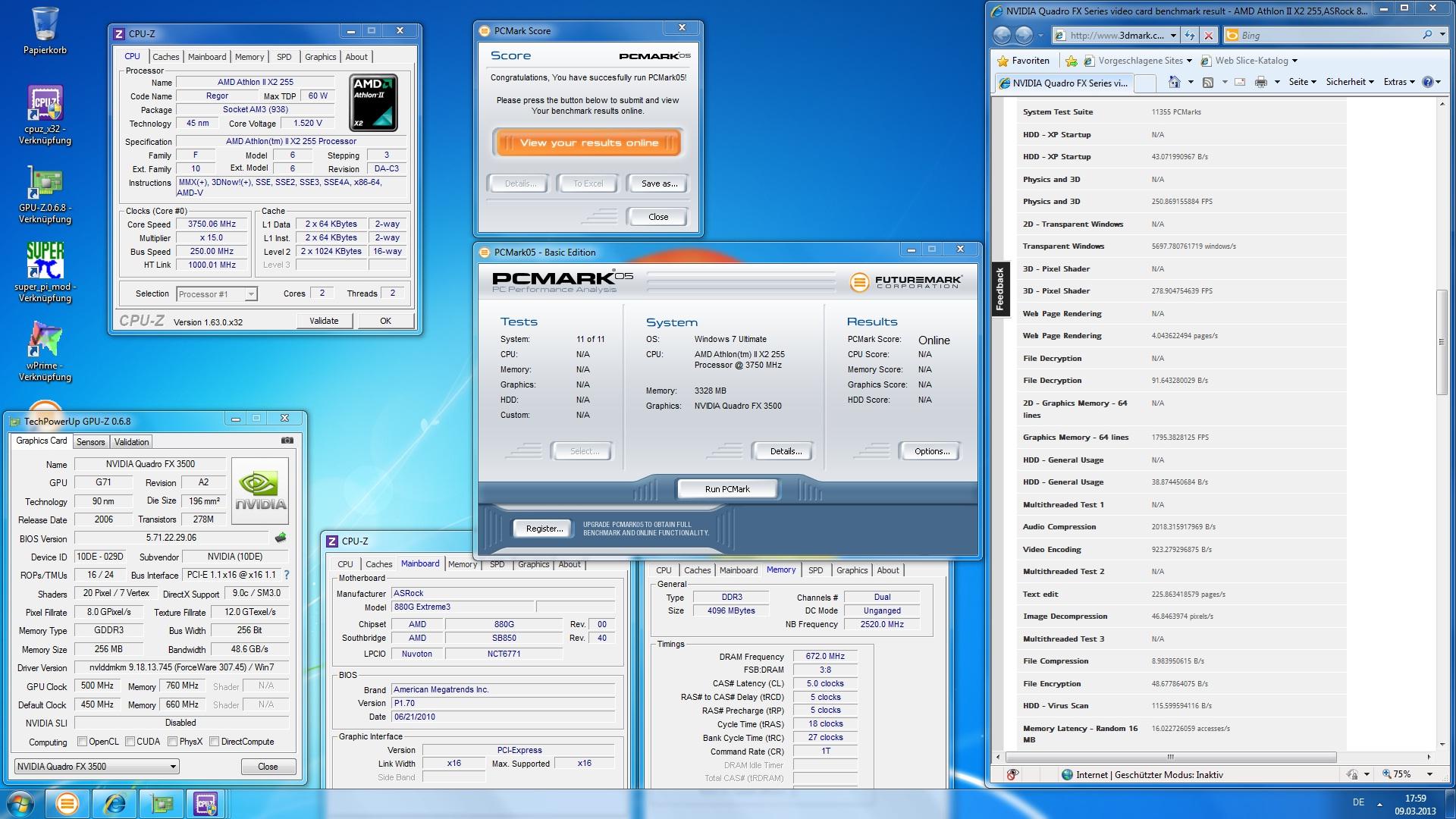
Task: Click the IE vertical scrollbar thumb
Action: [1441, 342]
